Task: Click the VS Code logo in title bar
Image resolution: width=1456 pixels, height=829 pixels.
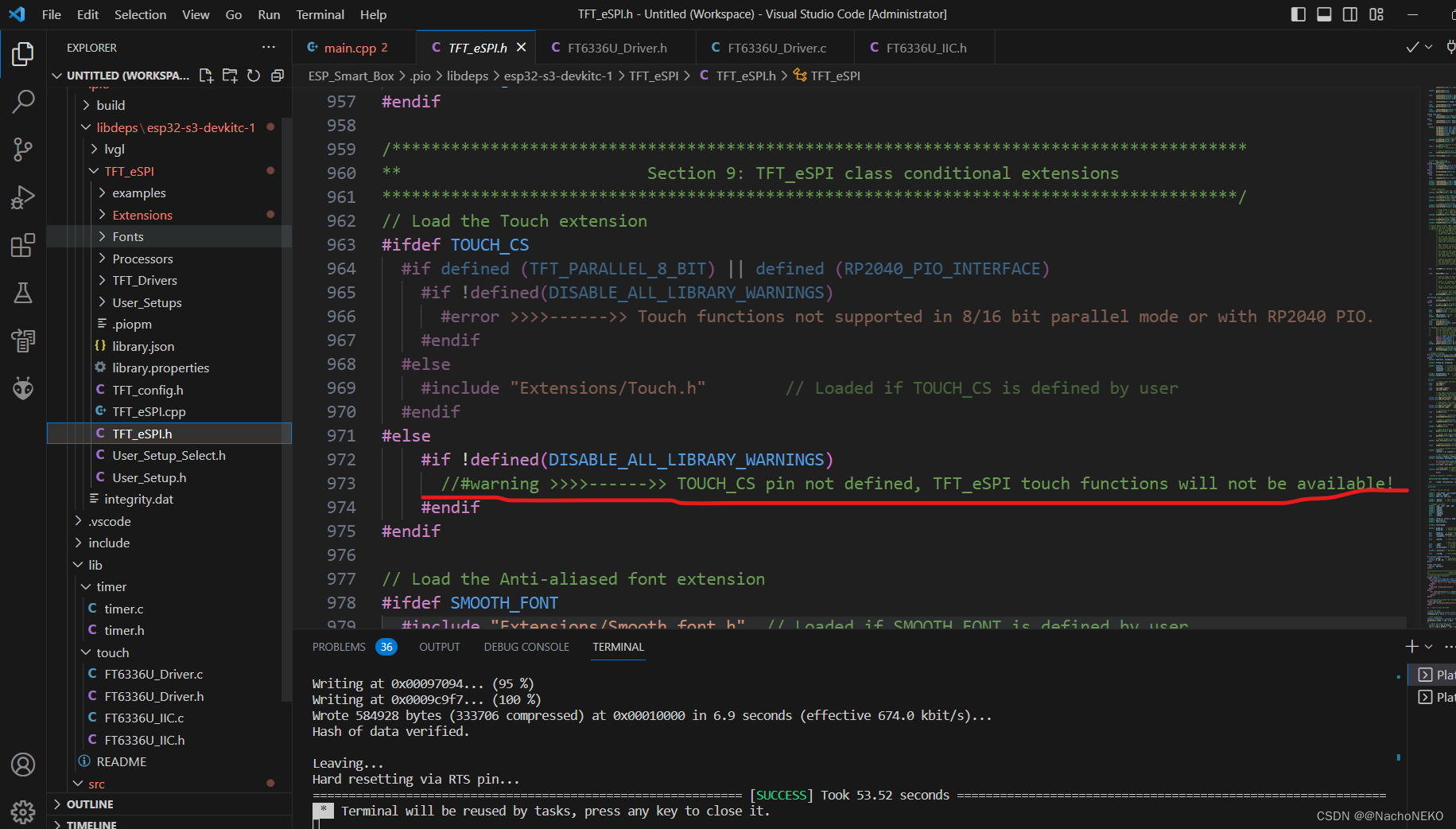Action: 17,14
